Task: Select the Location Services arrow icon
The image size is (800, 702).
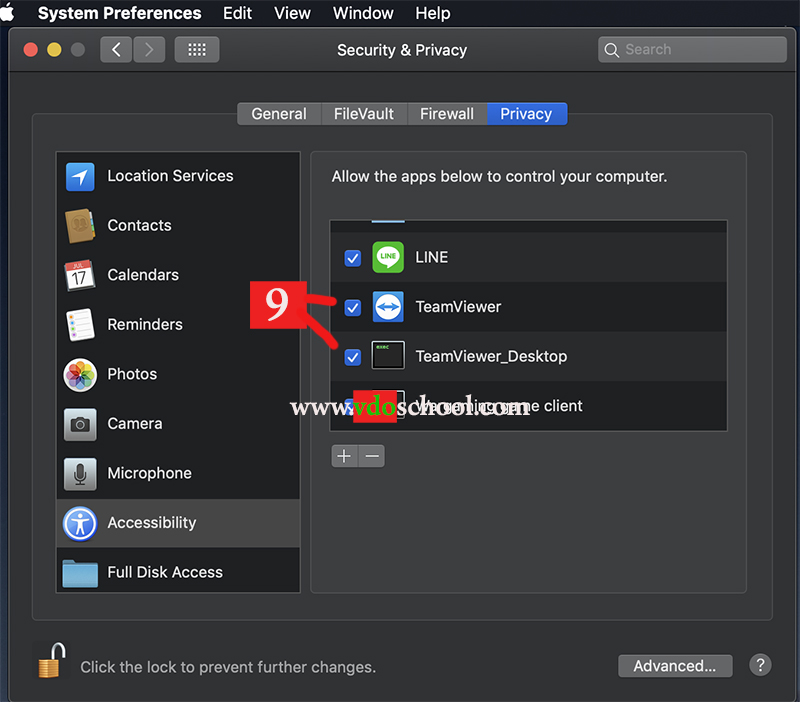Action: click(x=80, y=177)
